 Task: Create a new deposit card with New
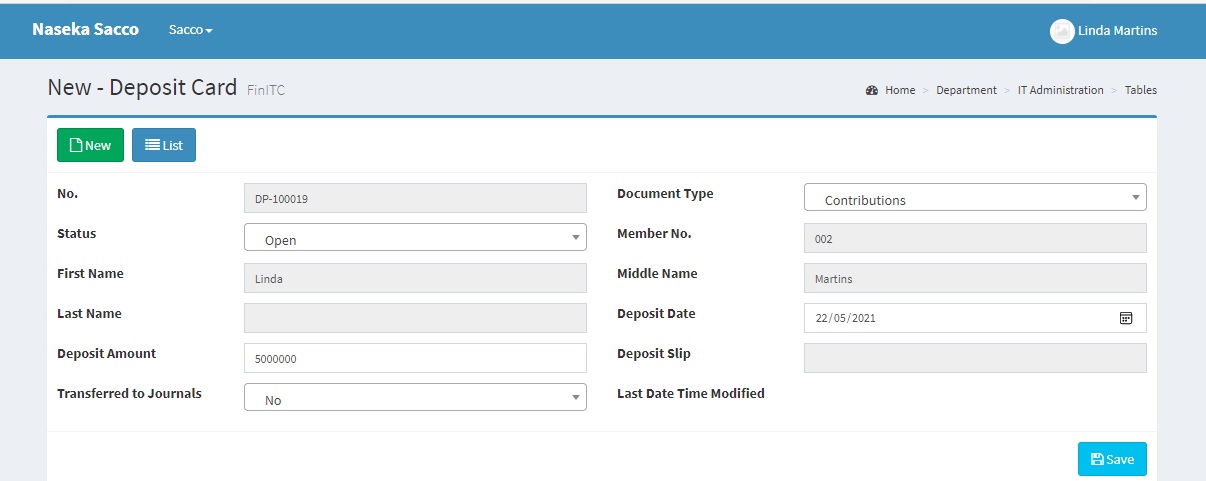(90, 145)
